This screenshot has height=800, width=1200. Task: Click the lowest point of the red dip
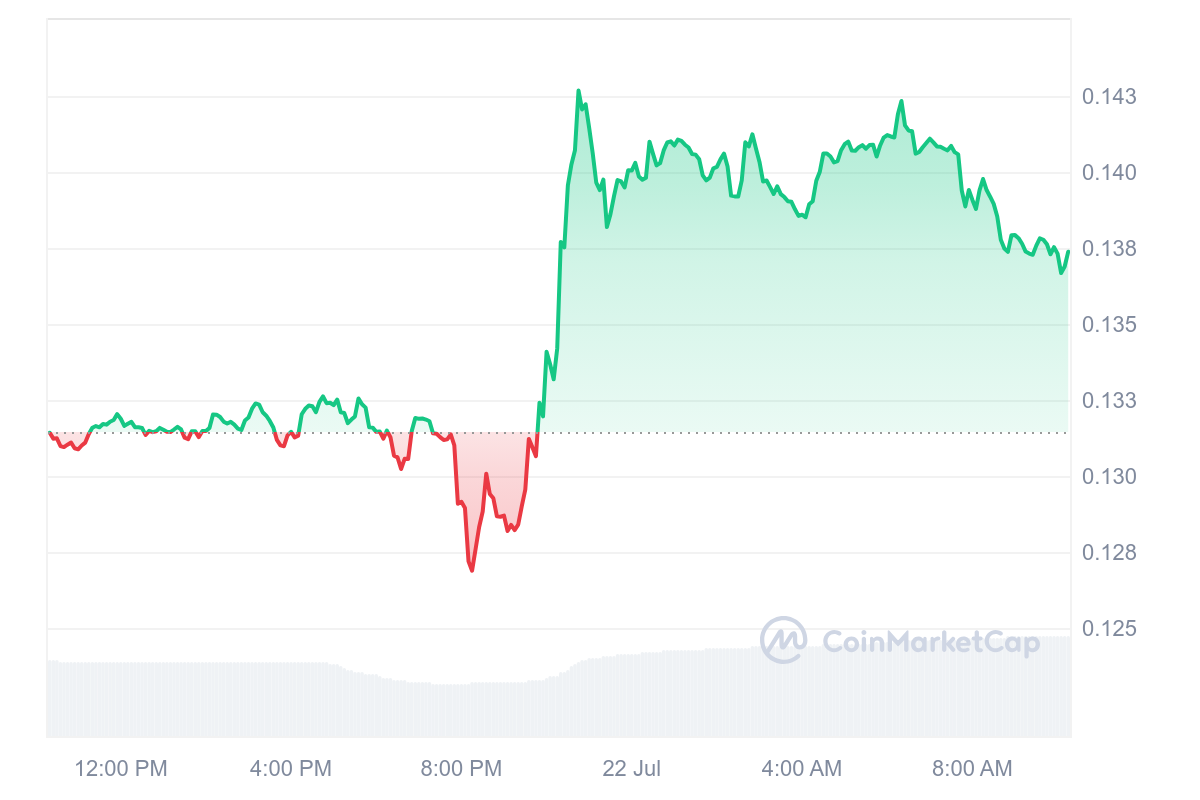click(x=472, y=570)
